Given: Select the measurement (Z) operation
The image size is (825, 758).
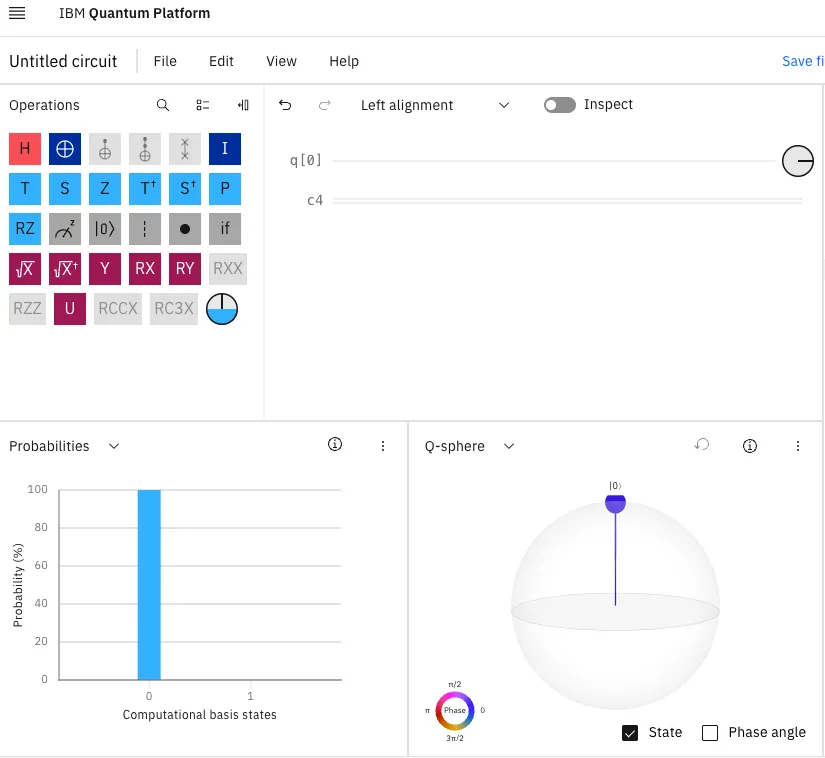Looking at the screenshot, I should coord(65,229).
